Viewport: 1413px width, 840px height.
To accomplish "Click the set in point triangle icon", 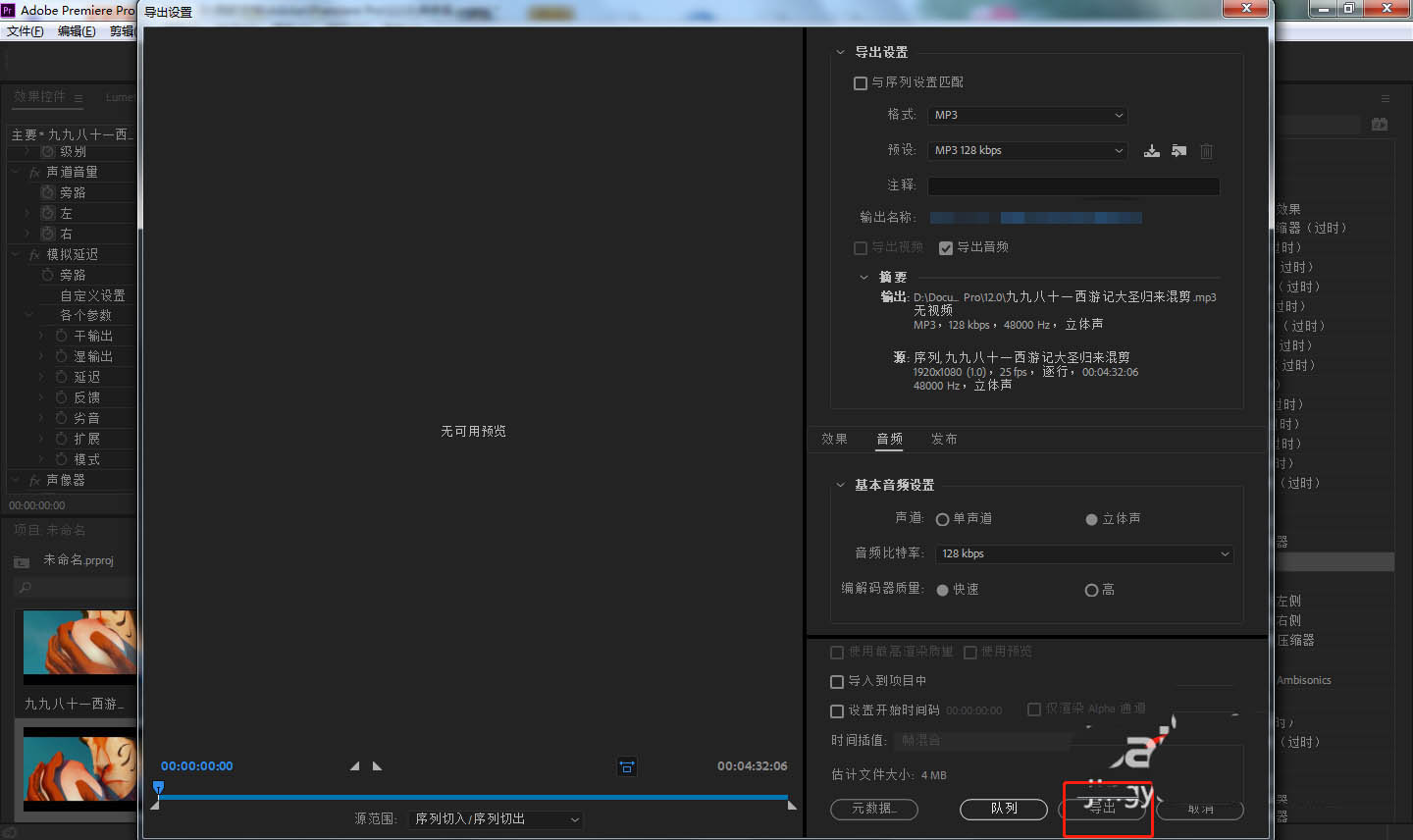I will 355,765.
